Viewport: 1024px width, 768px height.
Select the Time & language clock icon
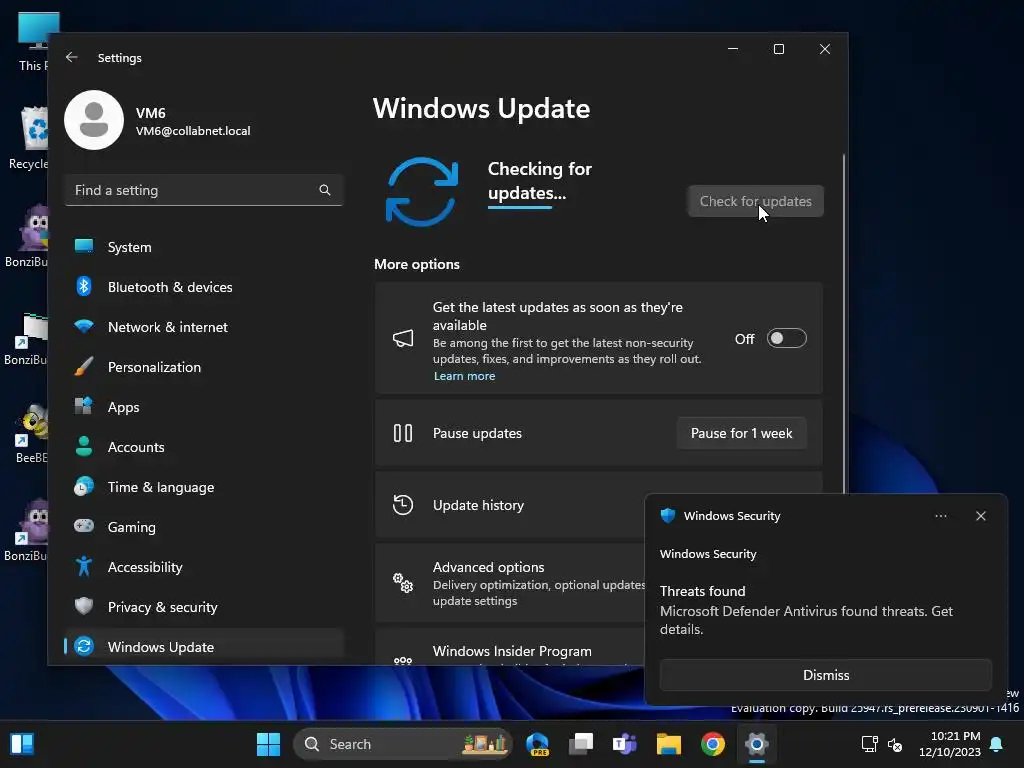point(84,487)
